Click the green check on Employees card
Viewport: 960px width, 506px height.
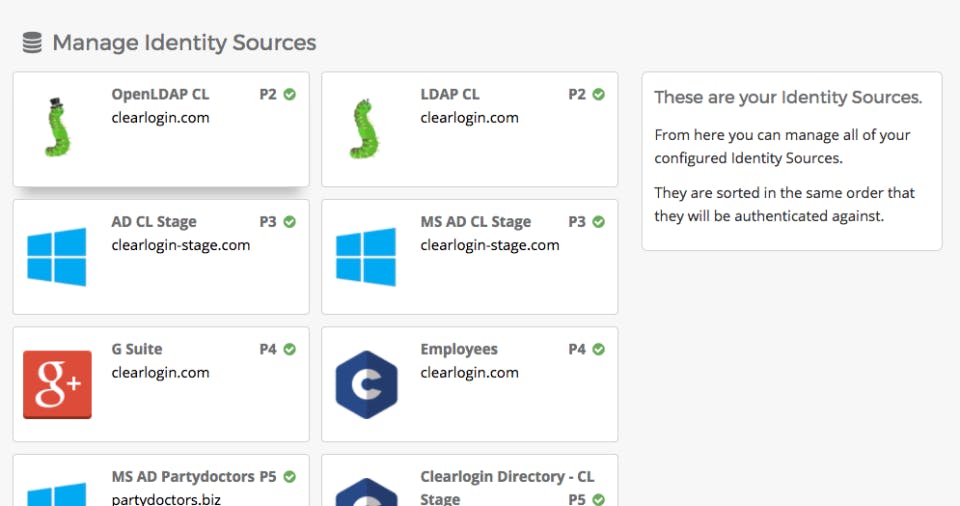point(599,349)
